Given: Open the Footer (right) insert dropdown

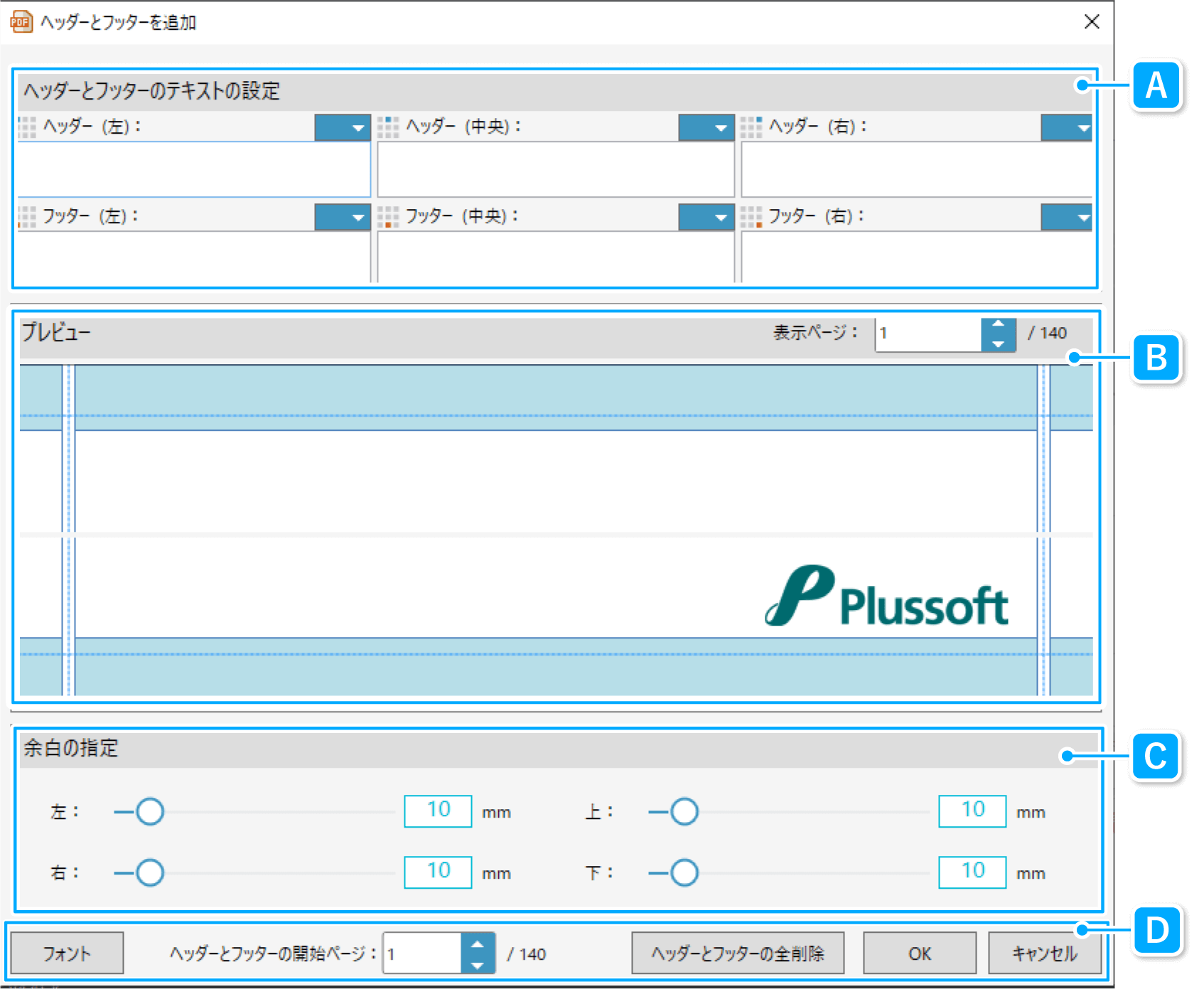Looking at the screenshot, I should click(1067, 218).
